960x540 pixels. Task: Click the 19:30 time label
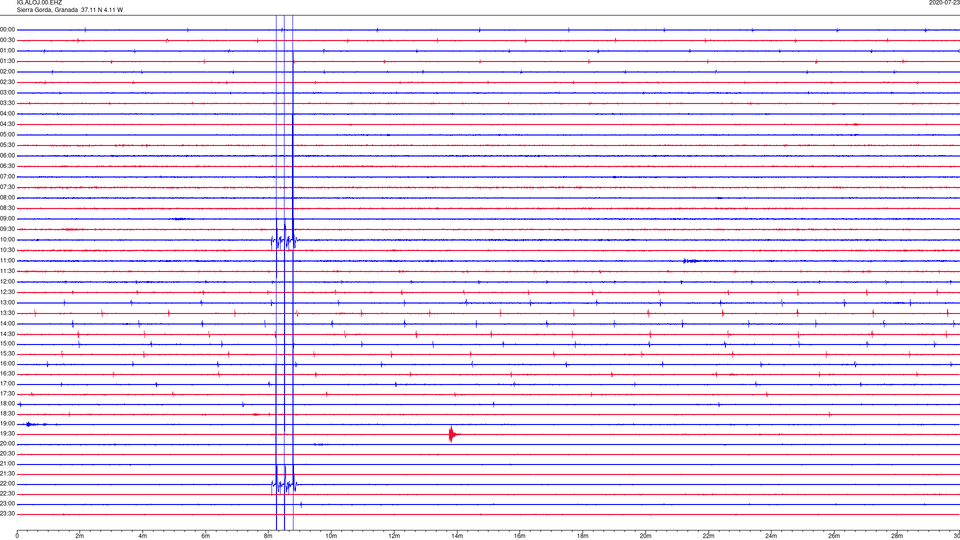8,433
